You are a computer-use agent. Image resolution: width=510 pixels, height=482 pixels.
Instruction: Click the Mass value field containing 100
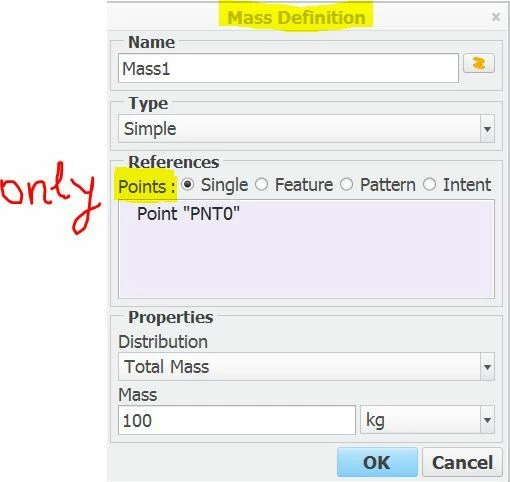pos(237,420)
